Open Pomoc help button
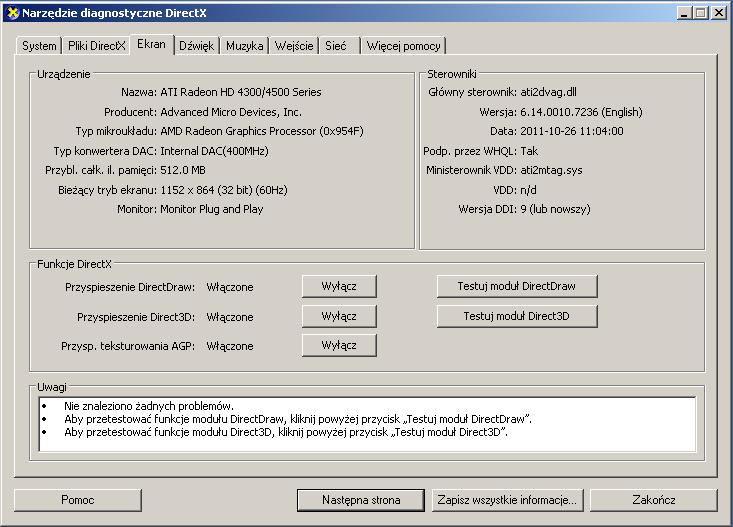The width and height of the screenshot is (733, 527). tap(78, 500)
